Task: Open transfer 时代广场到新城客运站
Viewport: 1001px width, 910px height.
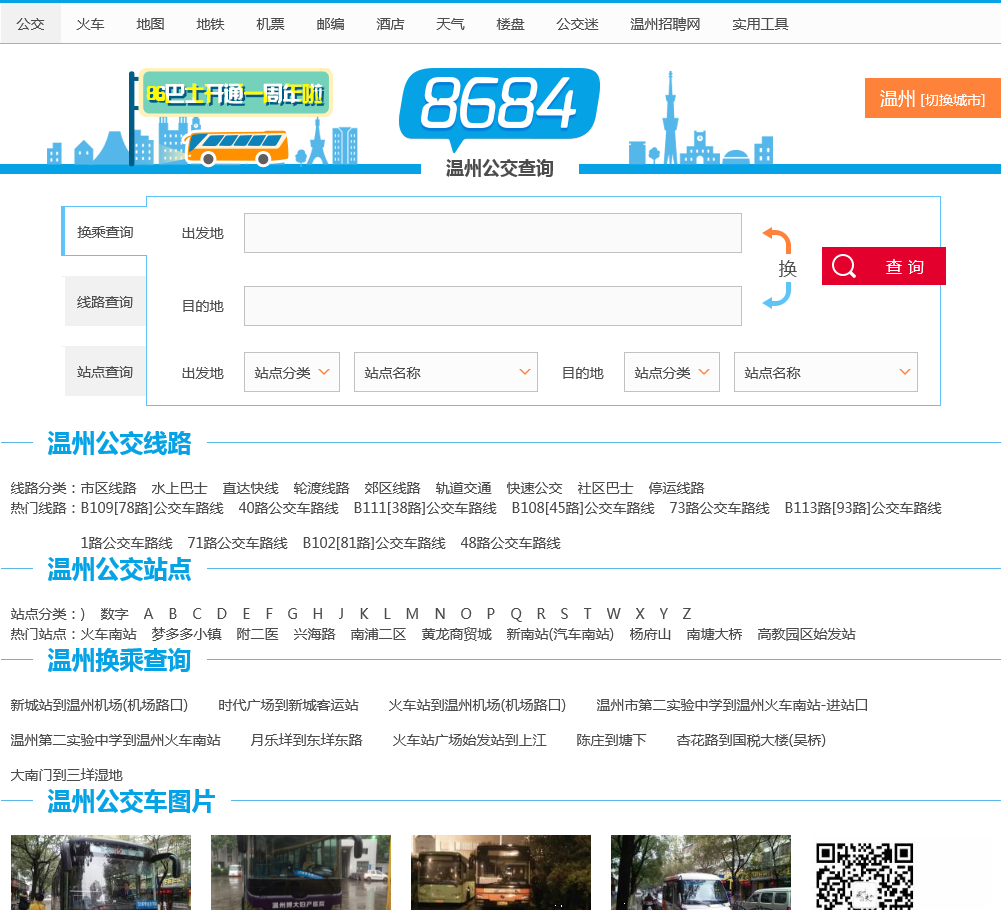Action: point(289,705)
